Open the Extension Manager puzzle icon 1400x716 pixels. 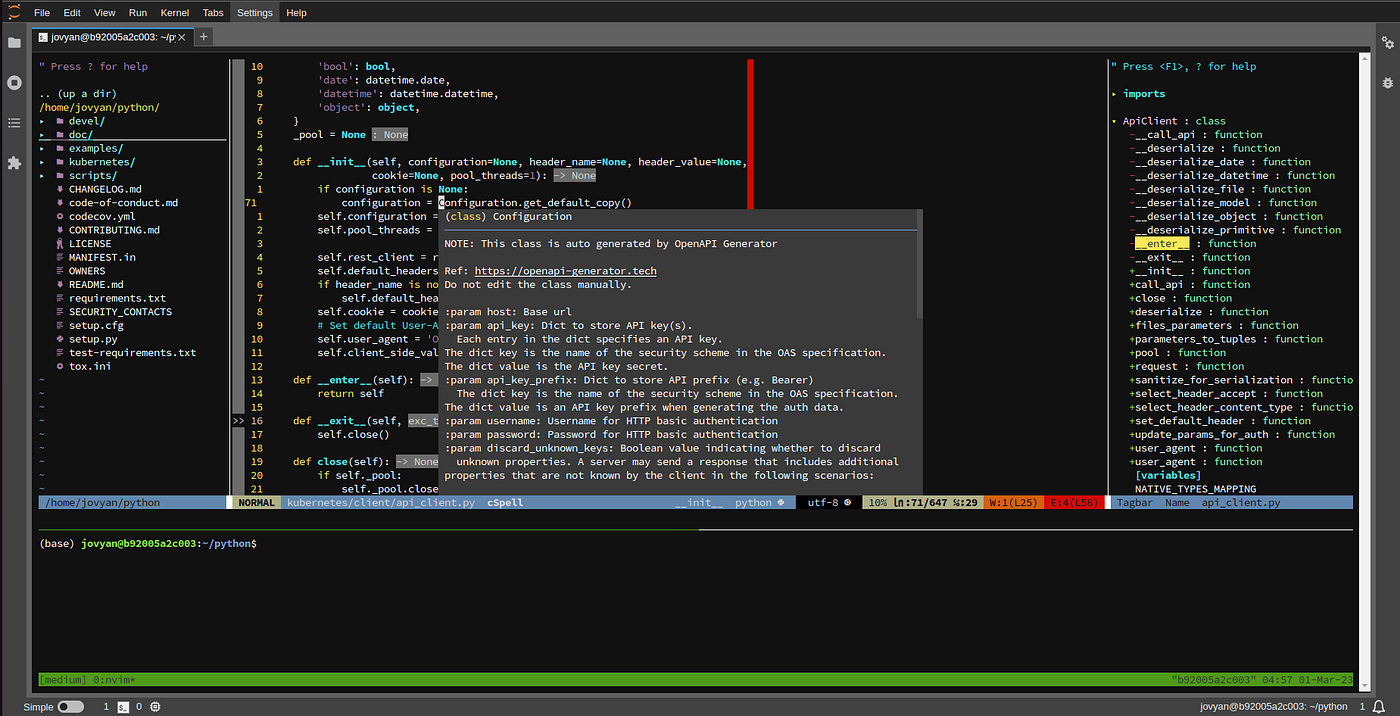click(14, 162)
